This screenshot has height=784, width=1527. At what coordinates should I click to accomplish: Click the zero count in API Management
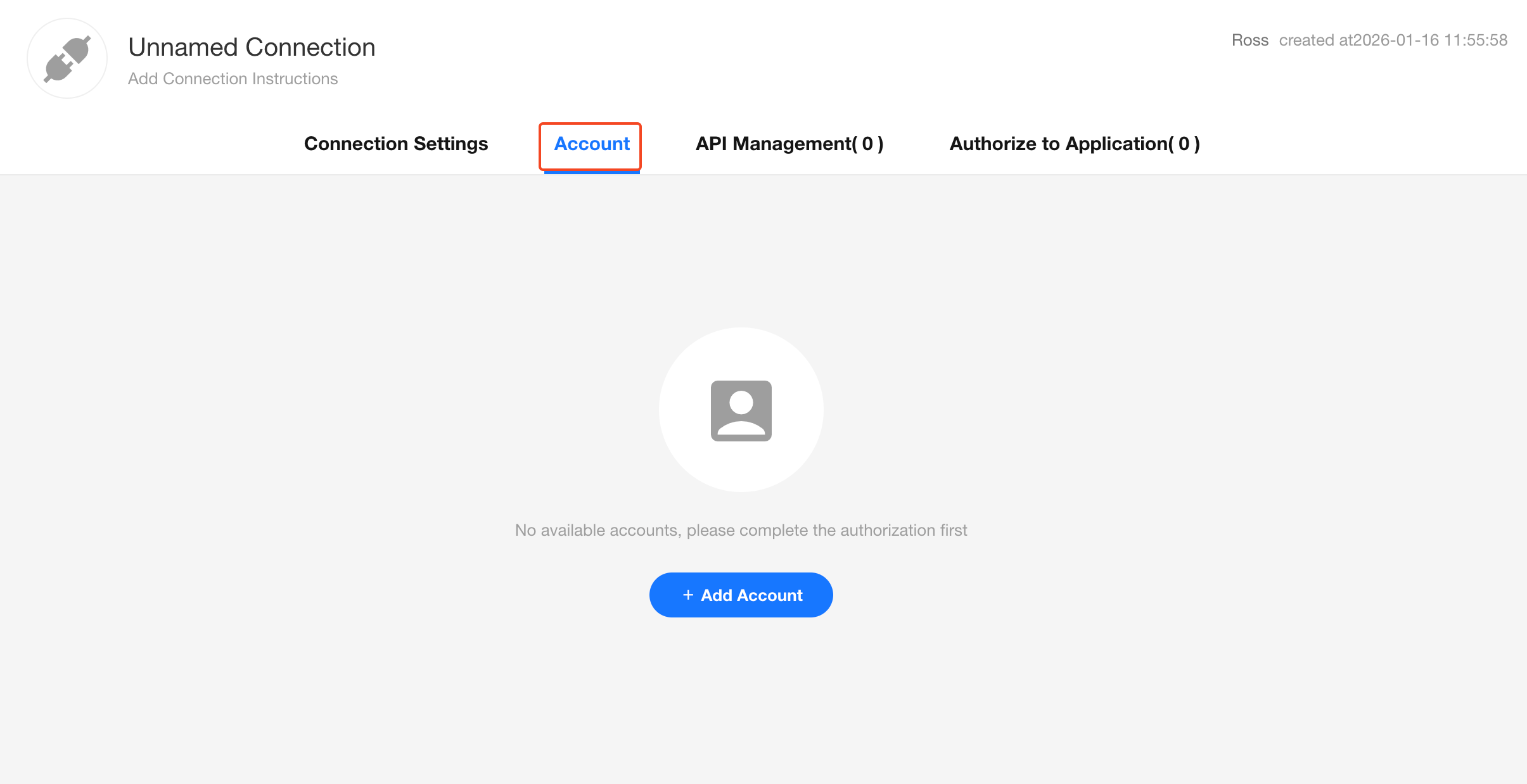(867, 144)
